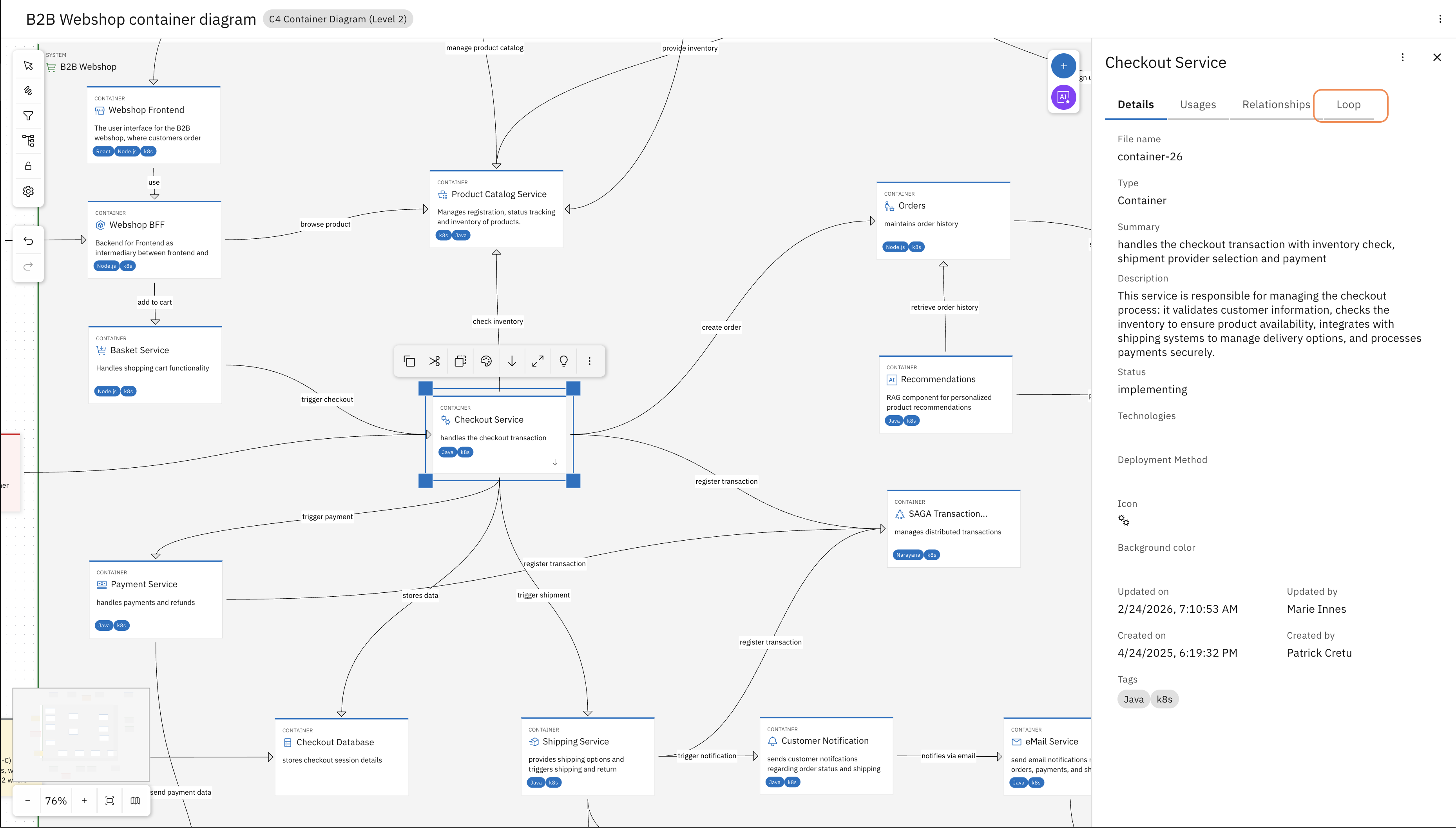The width and height of the screenshot is (1456, 828).
Task: Select the pointer tool in left toolbar
Action: (x=28, y=66)
